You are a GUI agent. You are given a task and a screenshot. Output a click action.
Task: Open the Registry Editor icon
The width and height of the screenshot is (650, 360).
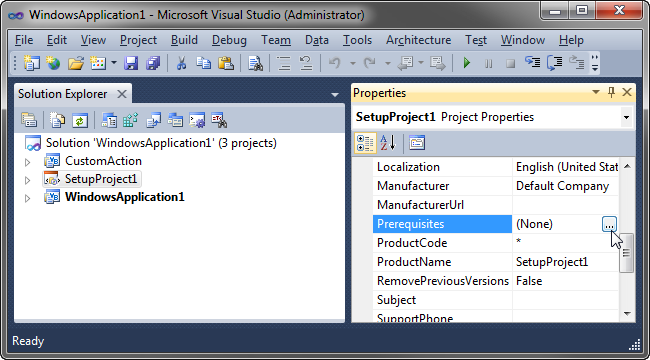click(x=131, y=120)
